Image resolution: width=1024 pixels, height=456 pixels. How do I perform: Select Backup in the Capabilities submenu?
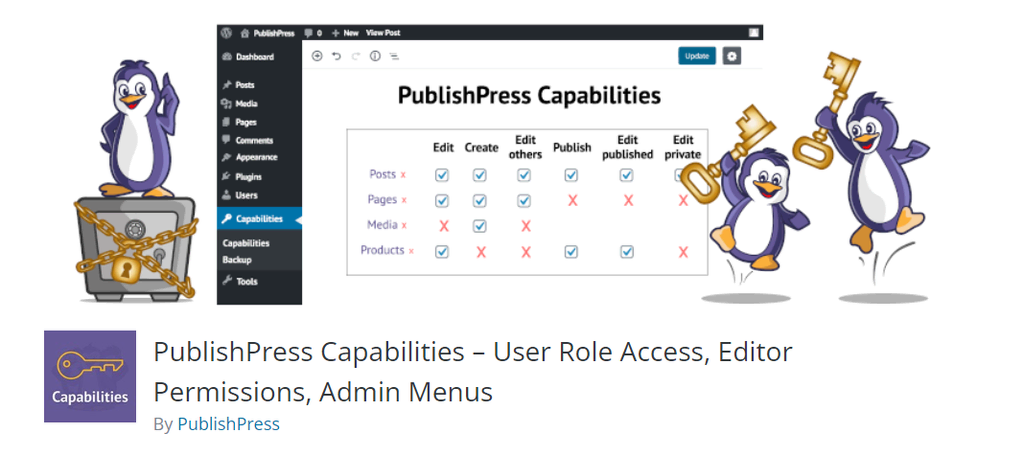[236, 260]
